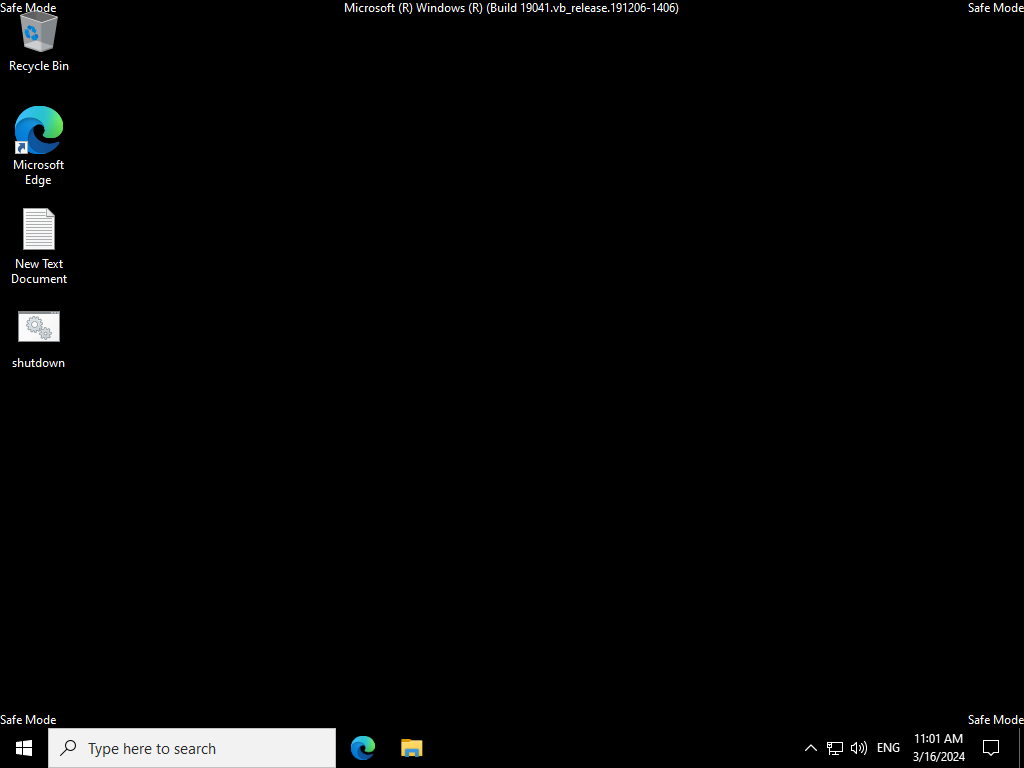Open the Windows Start menu
The width and height of the screenshot is (1024, 768).
(x=24, y=748)
